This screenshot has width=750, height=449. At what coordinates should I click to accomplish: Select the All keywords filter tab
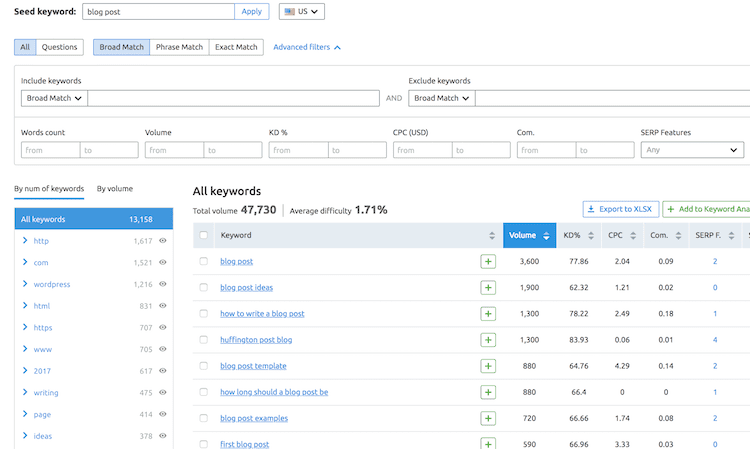point(25,47)
